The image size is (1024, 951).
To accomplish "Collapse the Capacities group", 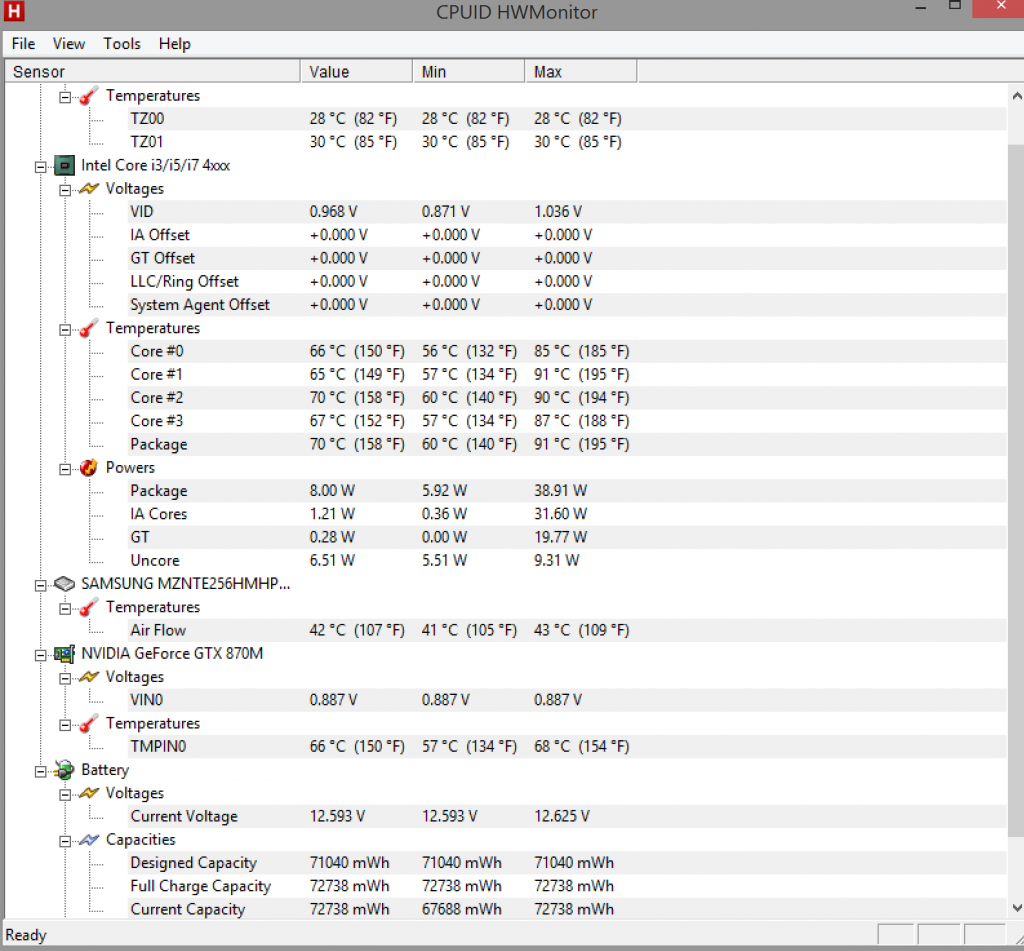I will (65, 841).
